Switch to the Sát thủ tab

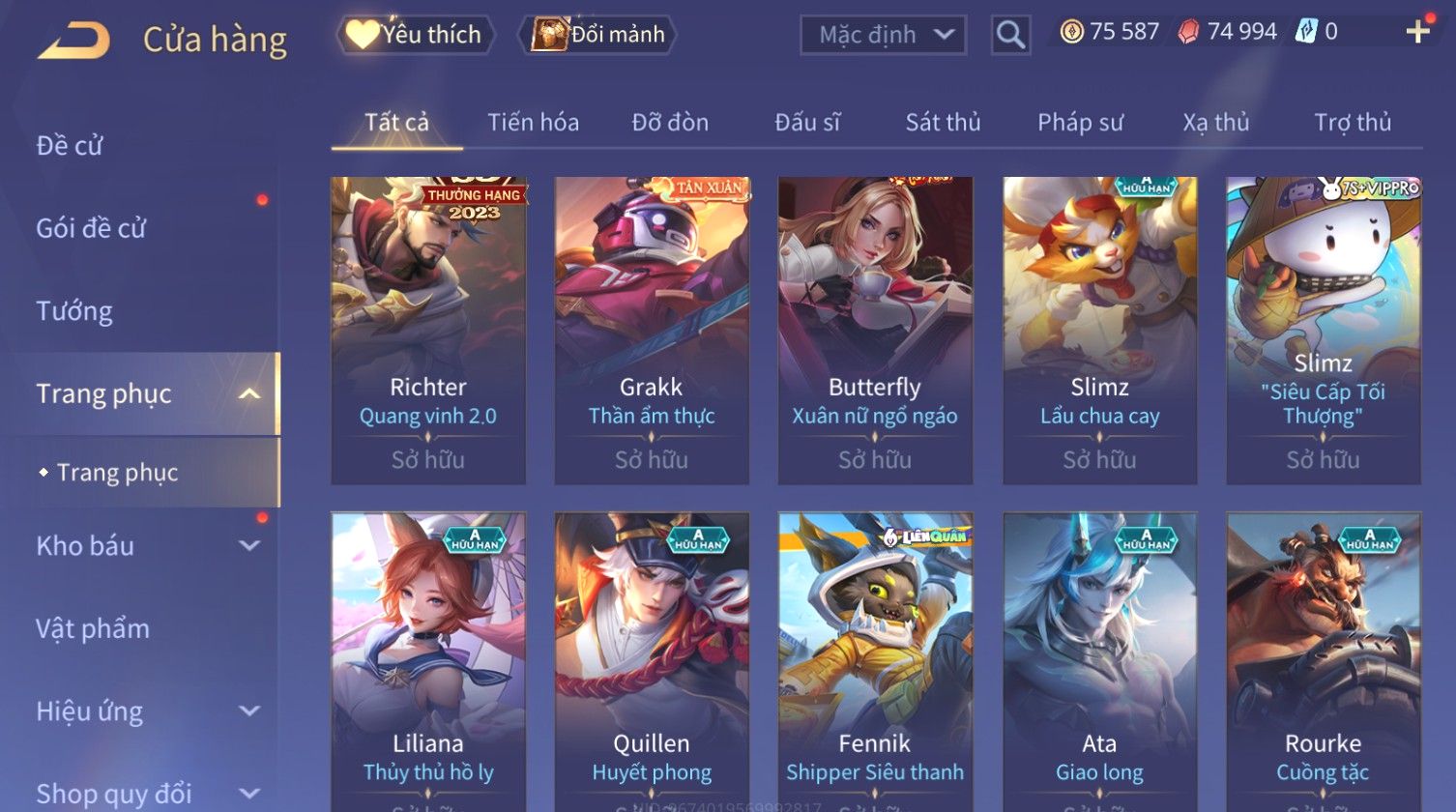point(943,122)
